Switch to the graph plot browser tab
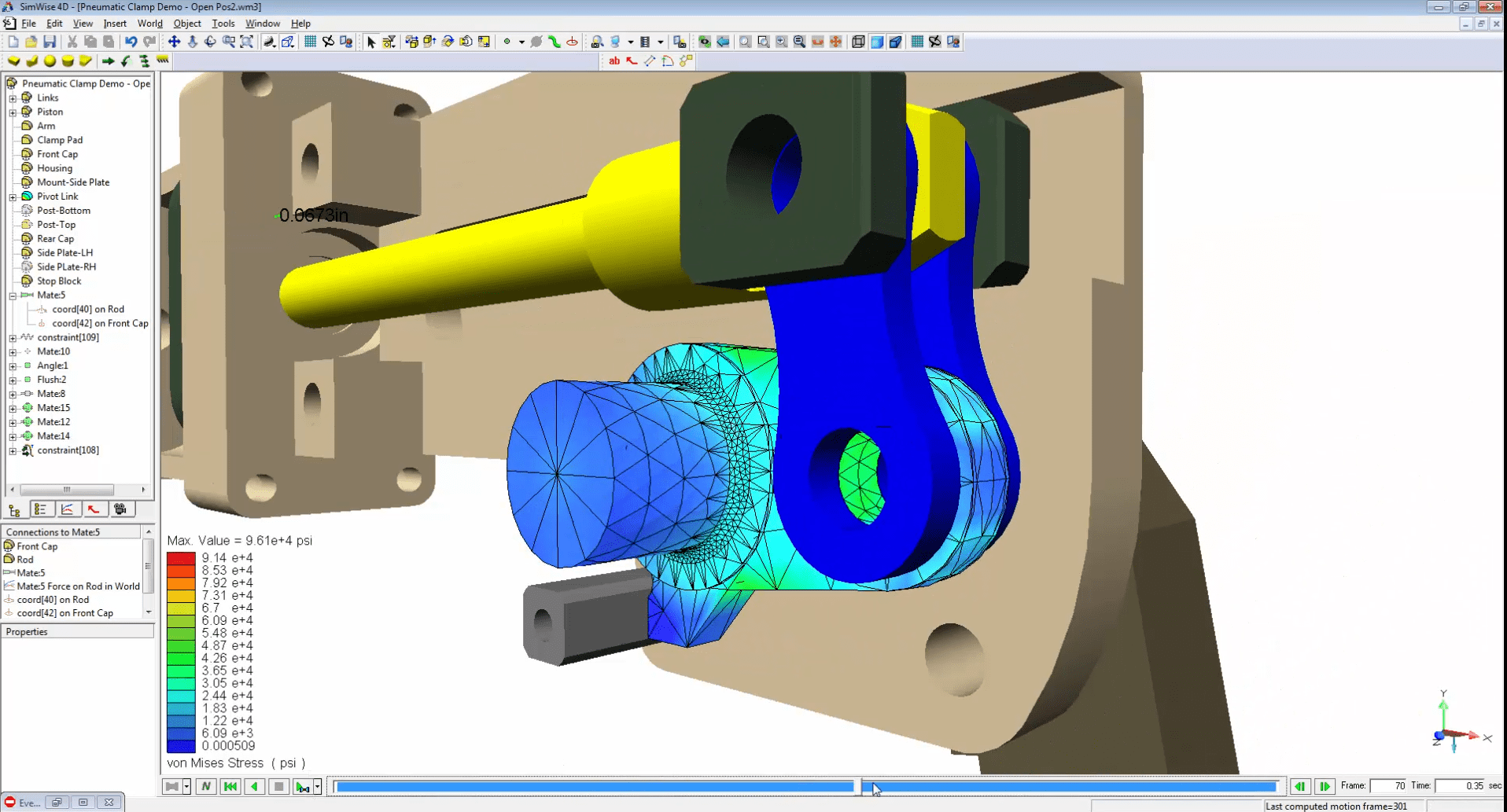Image resolution: width=1507 pixels, height=812 pixels. pyautogui.click(x=68, y=510)
